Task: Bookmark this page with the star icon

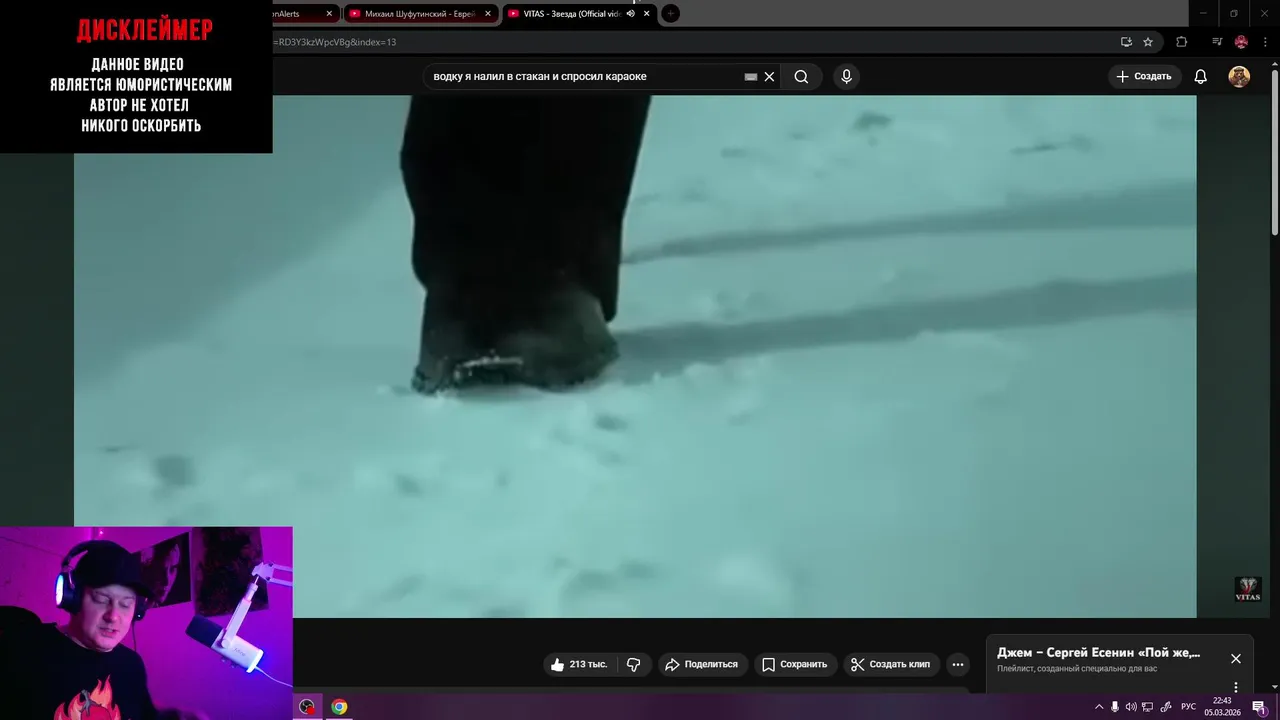Action: coord(1148,42)
